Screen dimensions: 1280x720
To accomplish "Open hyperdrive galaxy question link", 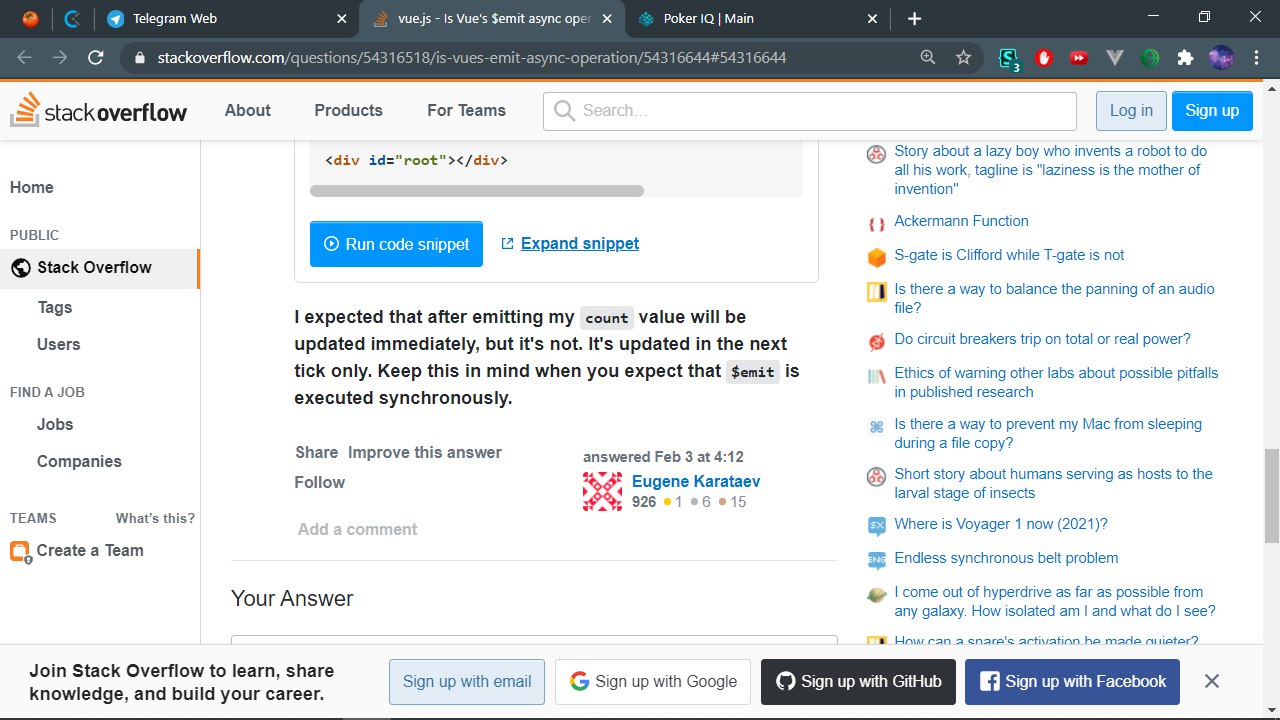I will point(1055,601).
